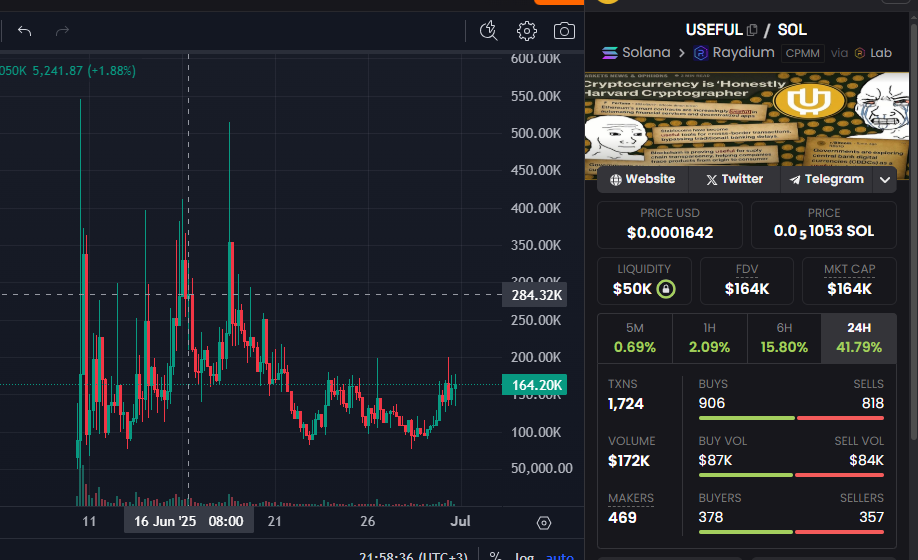Open the quick search lightning icon
This screenshot has width=918, height=560.
pos(488,30)
